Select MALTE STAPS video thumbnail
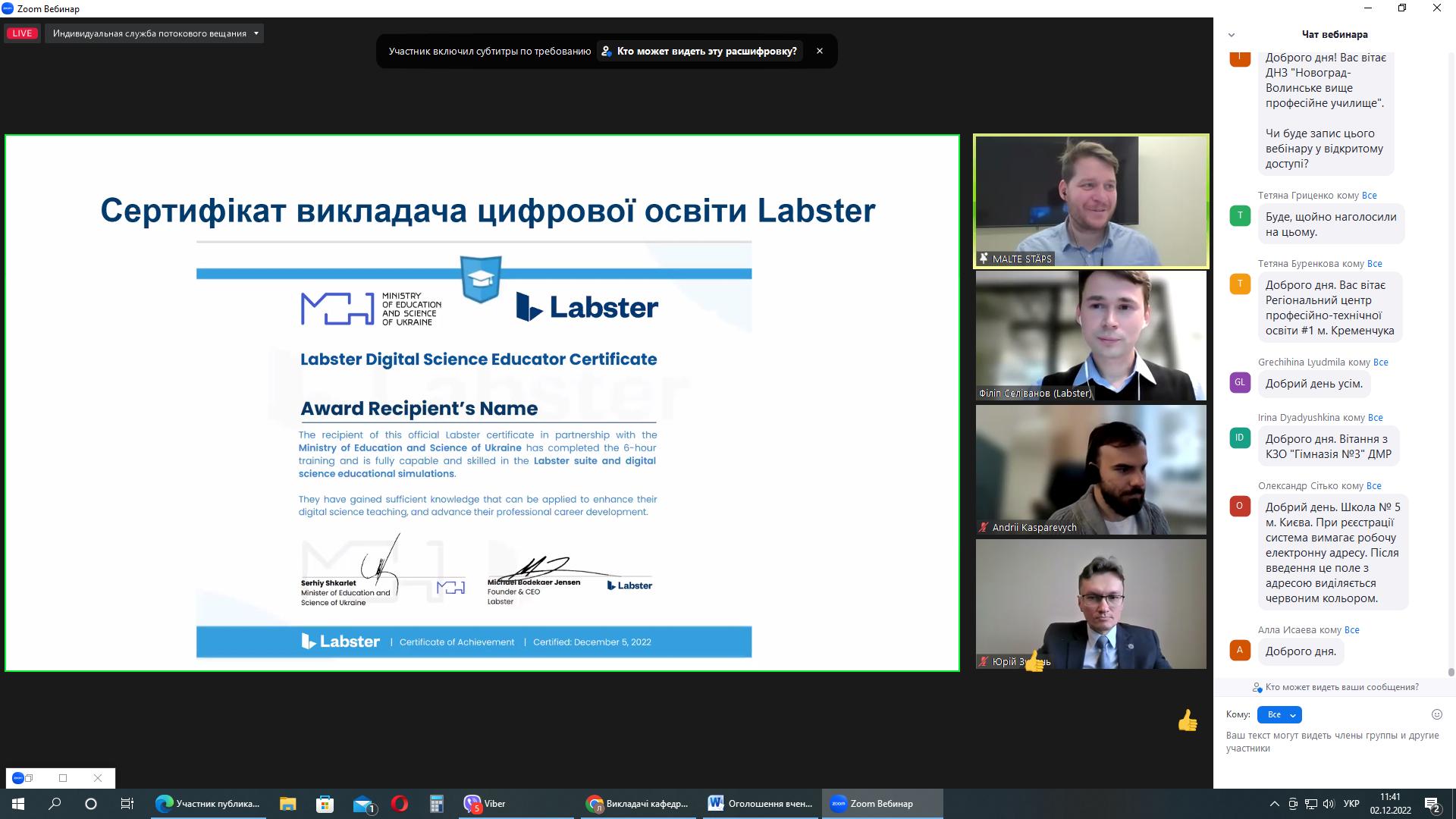The image size is (1456, 819). pyautogui.click(x=1090, y=201)
